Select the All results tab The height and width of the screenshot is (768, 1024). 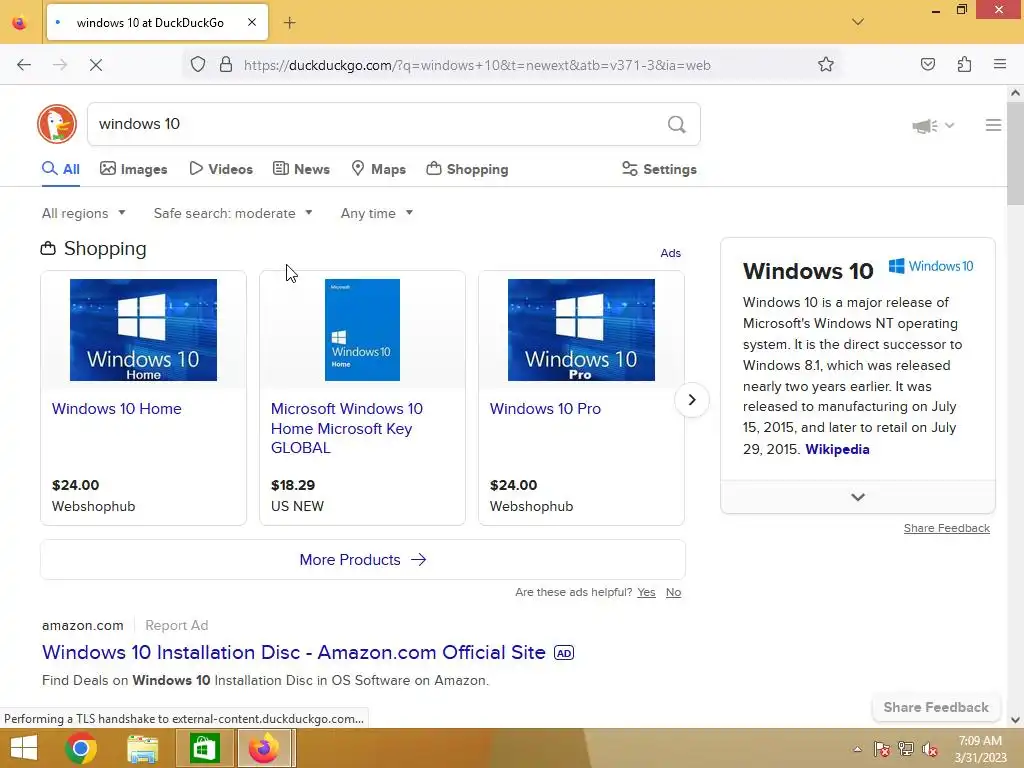[61, 169]
